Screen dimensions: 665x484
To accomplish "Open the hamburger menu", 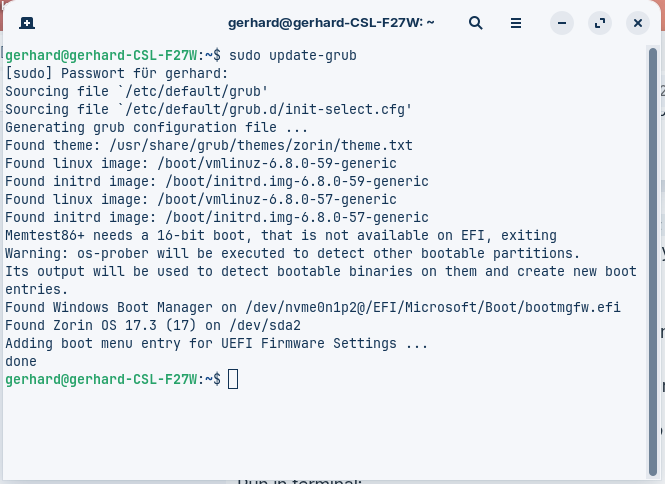I will (516, 23).
